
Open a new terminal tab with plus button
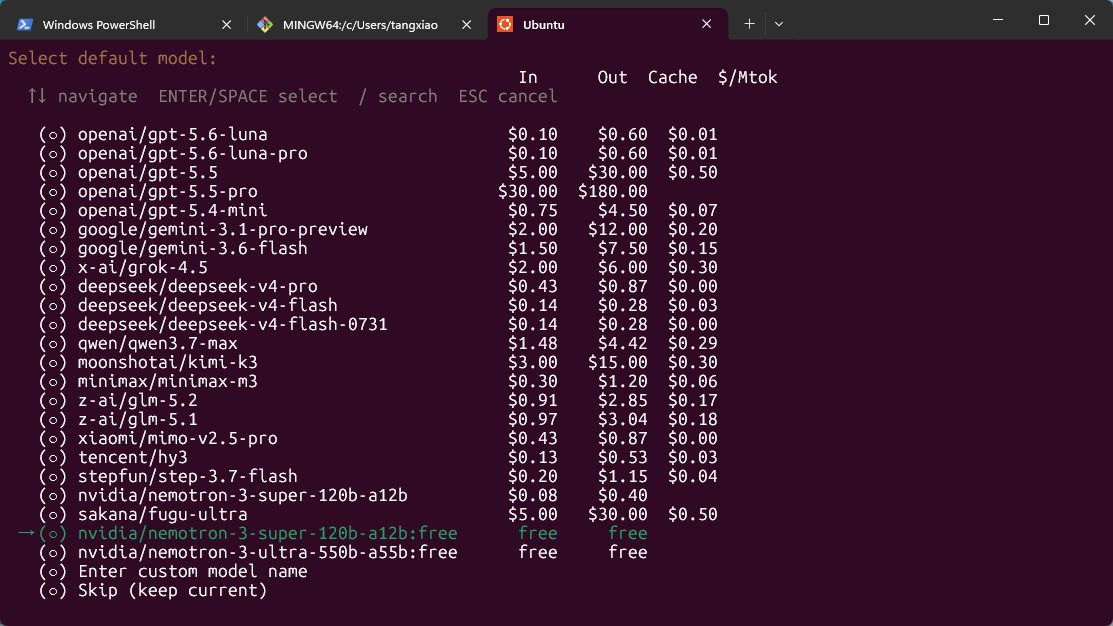[749, 24]
